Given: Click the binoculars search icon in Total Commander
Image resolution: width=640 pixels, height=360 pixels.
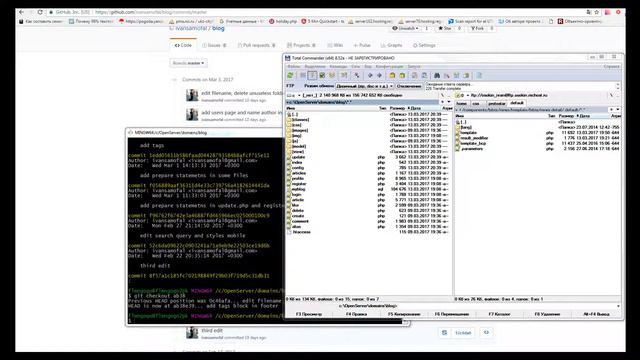Looking at the screenshot, I should [437, 76].
